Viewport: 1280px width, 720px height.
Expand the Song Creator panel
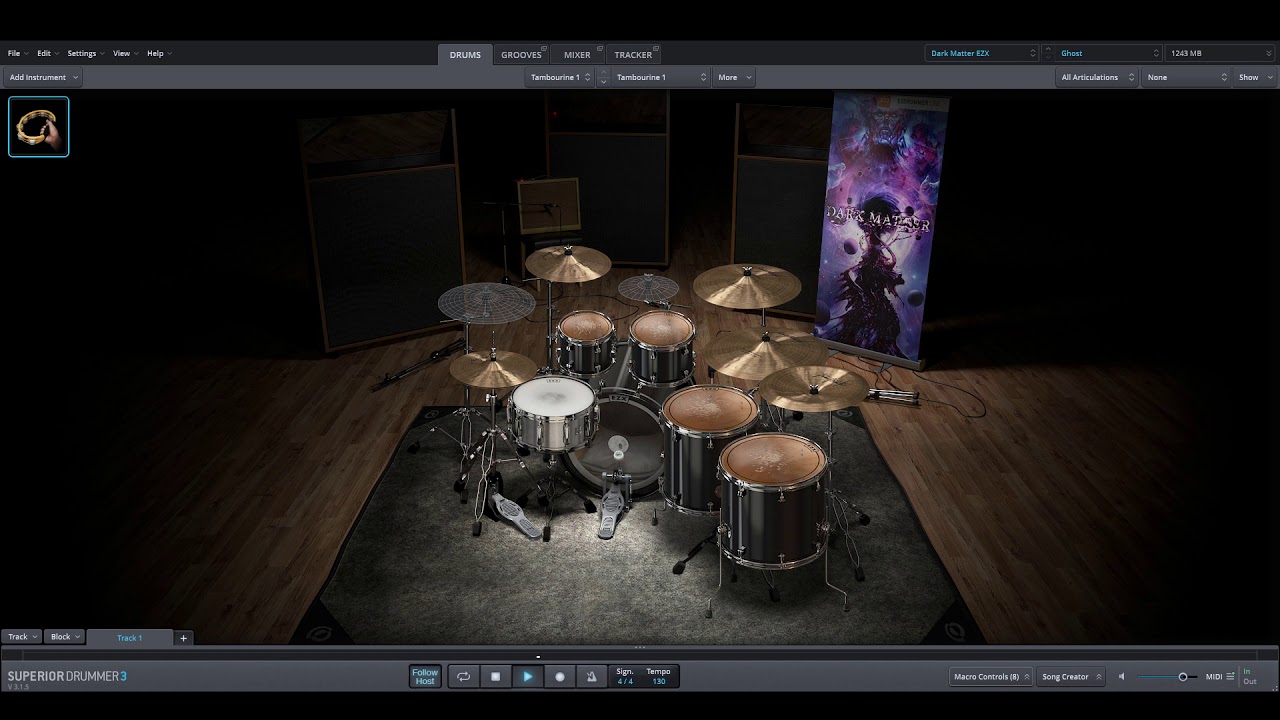(1070, 677)
